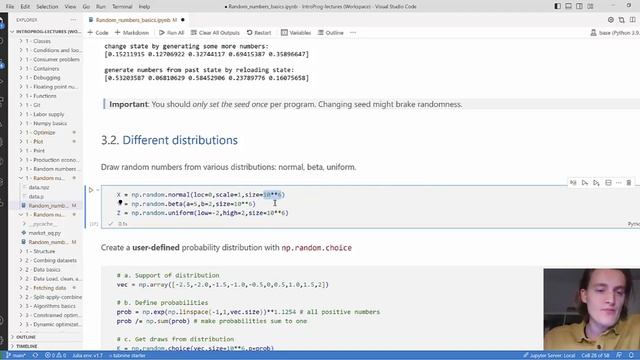Open the Run menu
Viewport: 640px width, 360px height.
pyautogui.click(x=100, y=7)
